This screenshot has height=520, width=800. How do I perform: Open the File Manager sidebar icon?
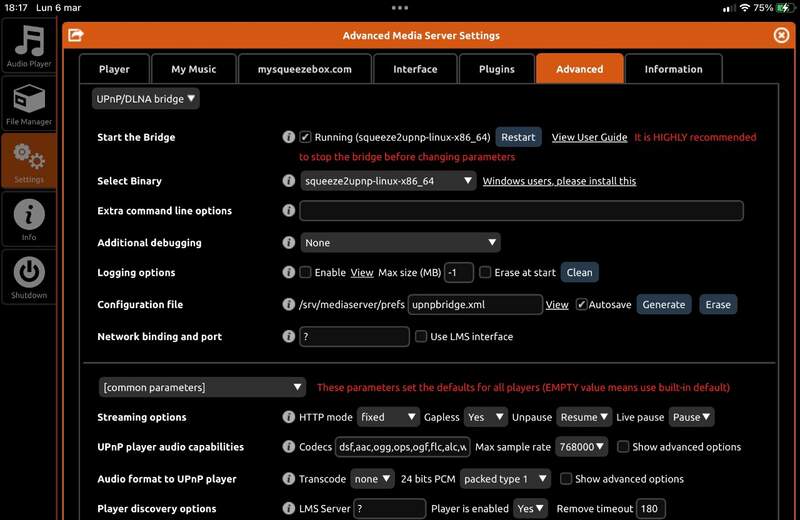pyautogui.click(x=29, y=104)
